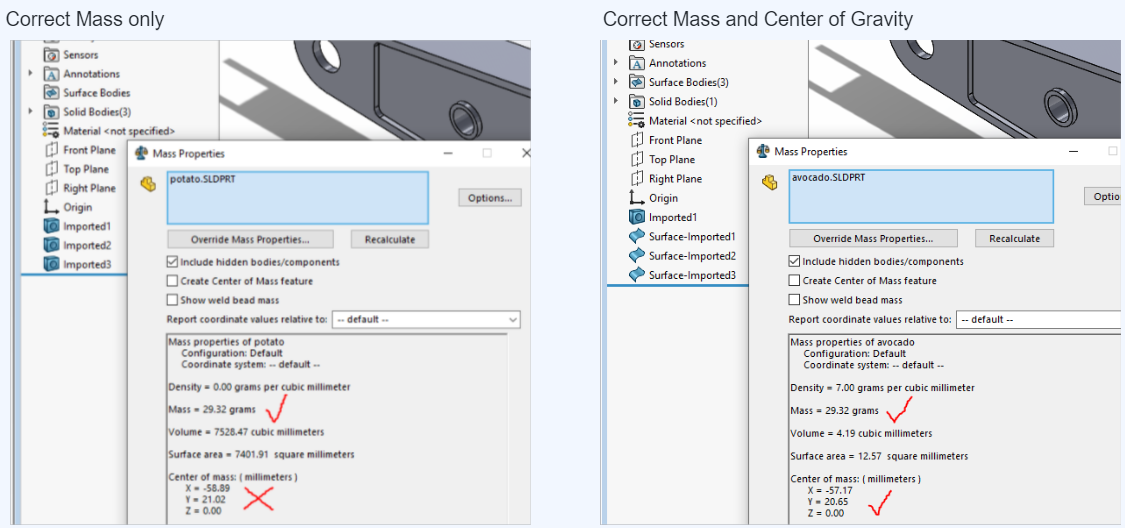Click 'Mass = 29.32 grams' in potato results

click(211, 410)
